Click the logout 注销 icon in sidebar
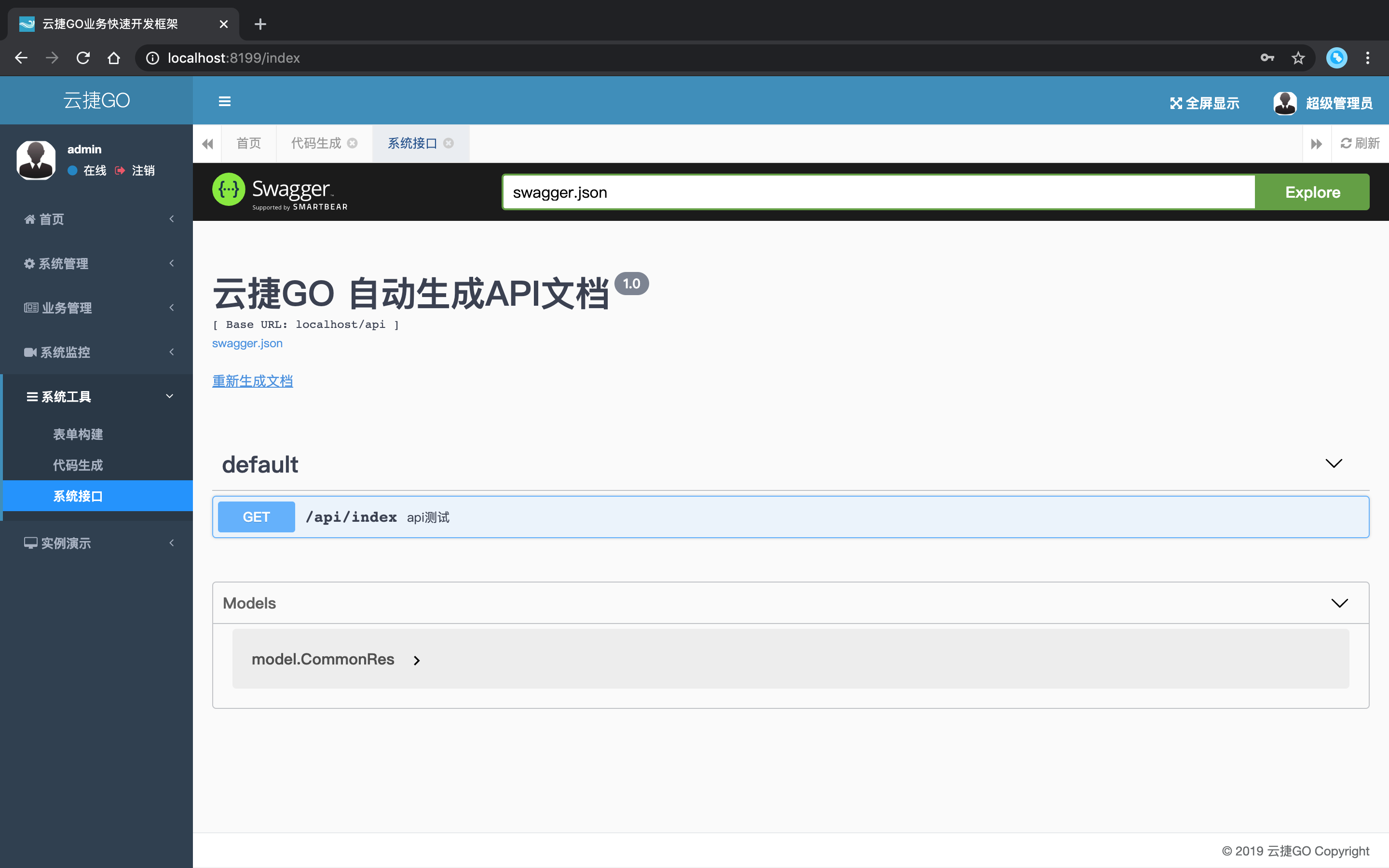The image size is (1389, 868). pos(120,171)
